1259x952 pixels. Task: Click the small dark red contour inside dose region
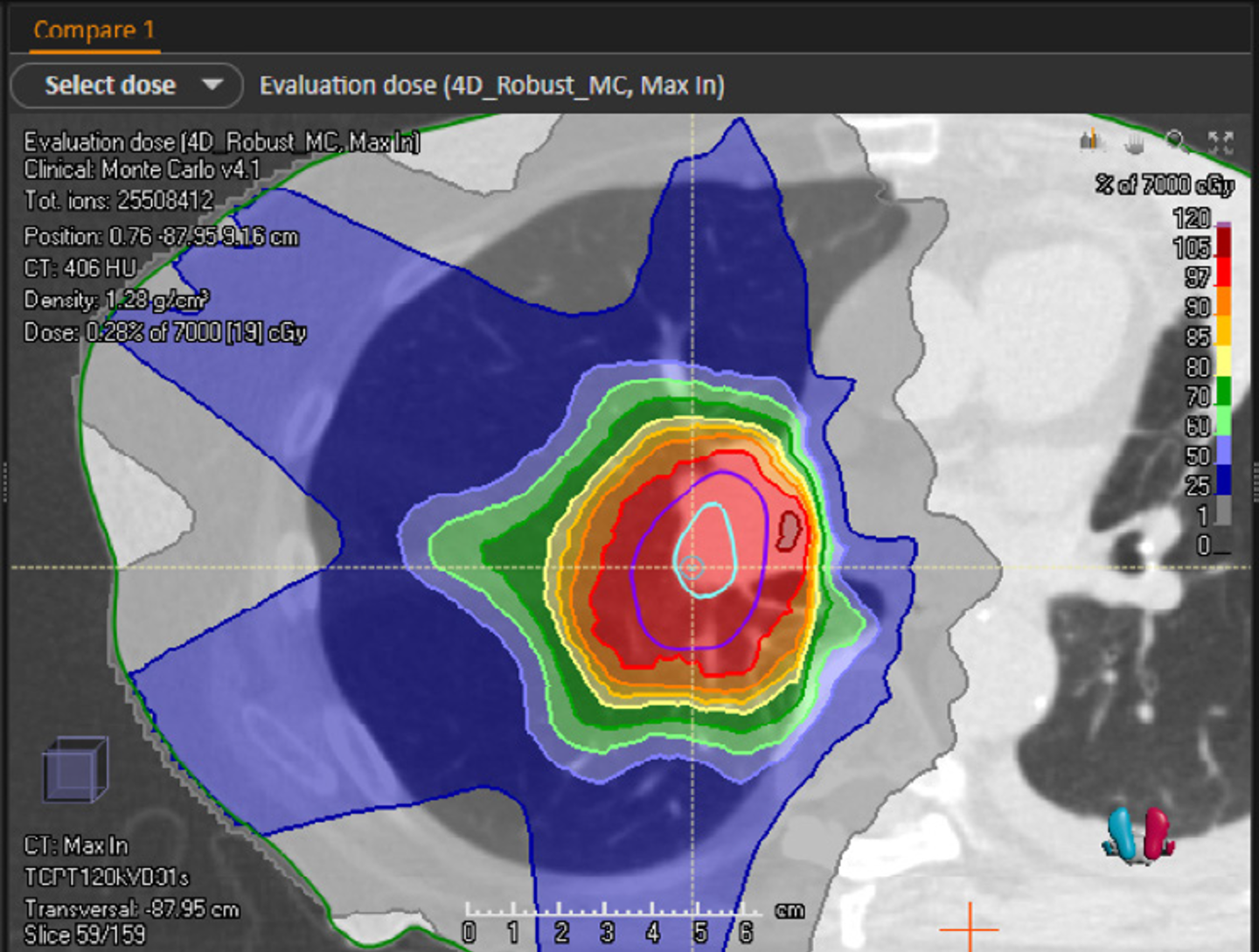click(789, 530)
